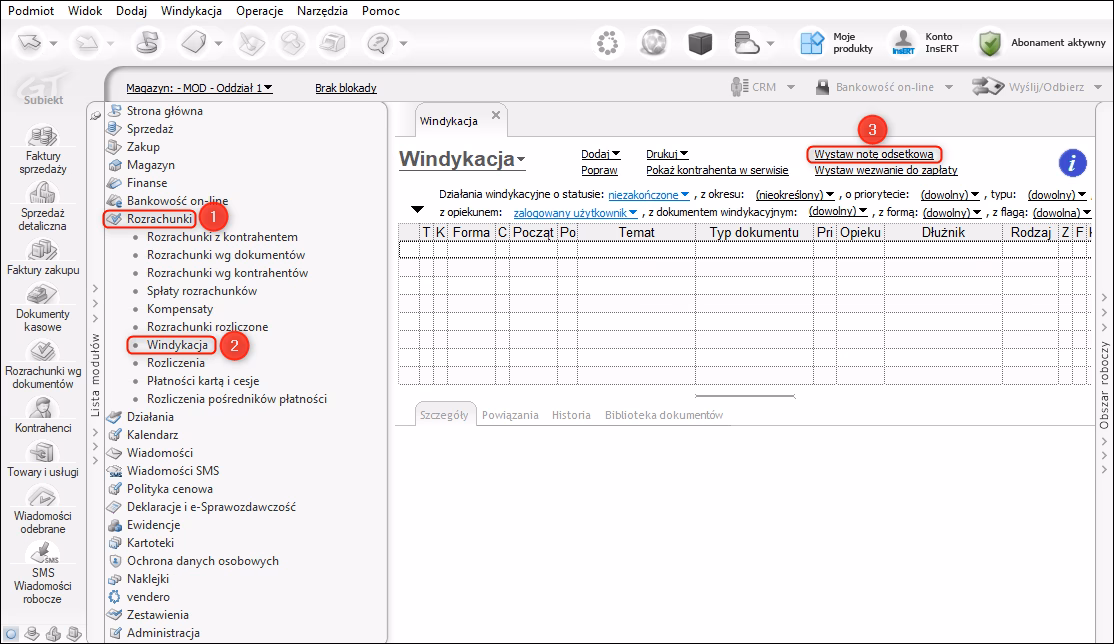
Task: Select Kompensaty in module tree
Action: click(179, 309)
